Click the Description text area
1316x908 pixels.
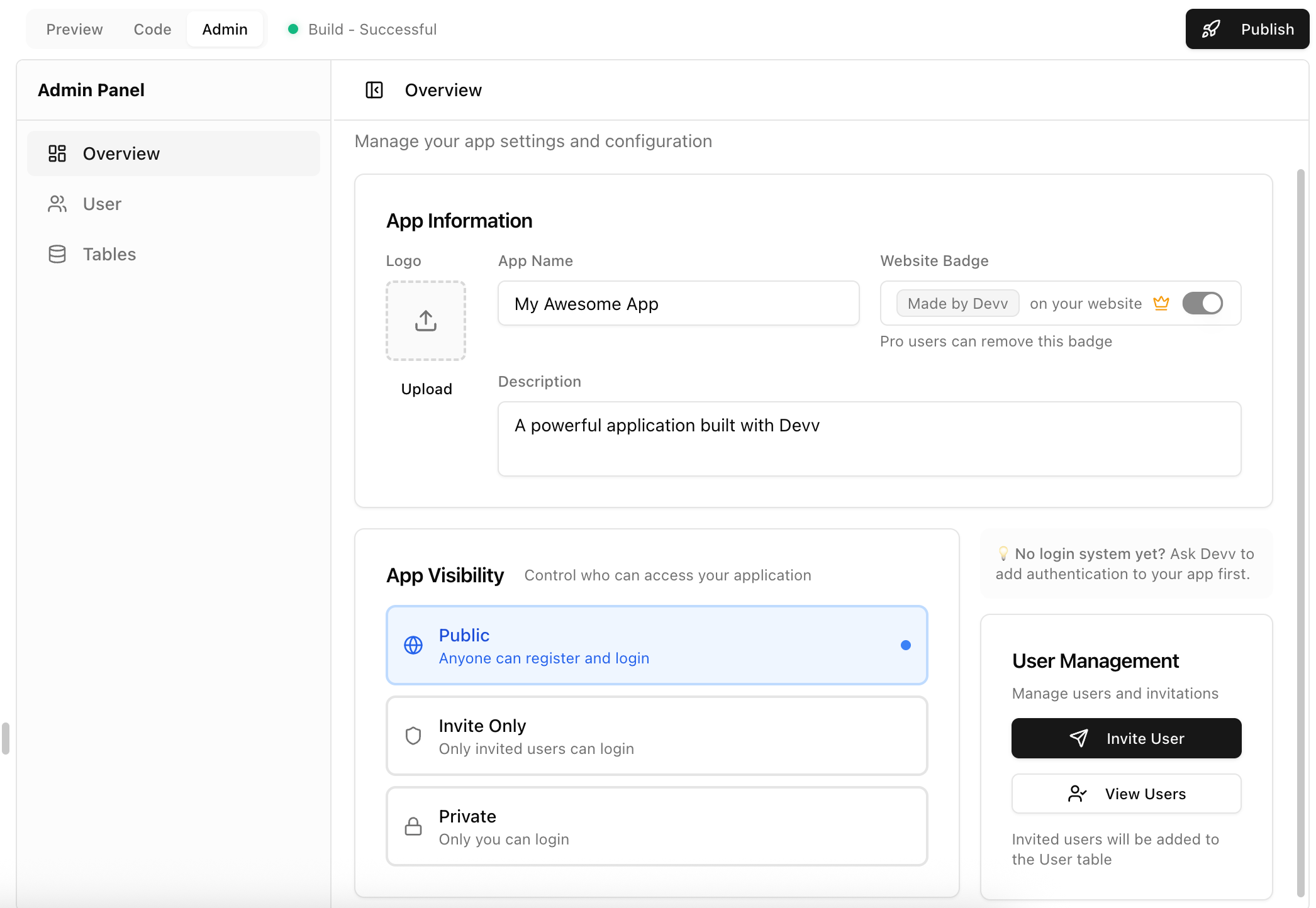868,438
